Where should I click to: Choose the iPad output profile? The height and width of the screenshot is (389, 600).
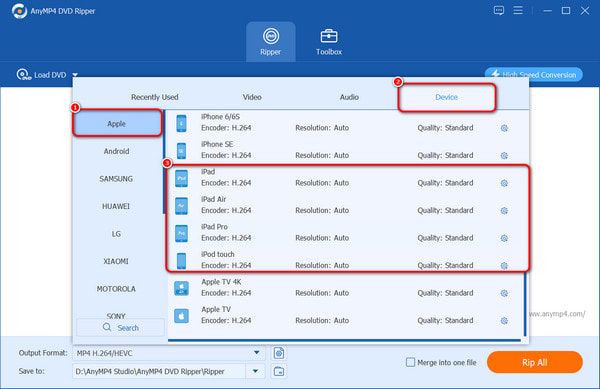tap(347, 179)
